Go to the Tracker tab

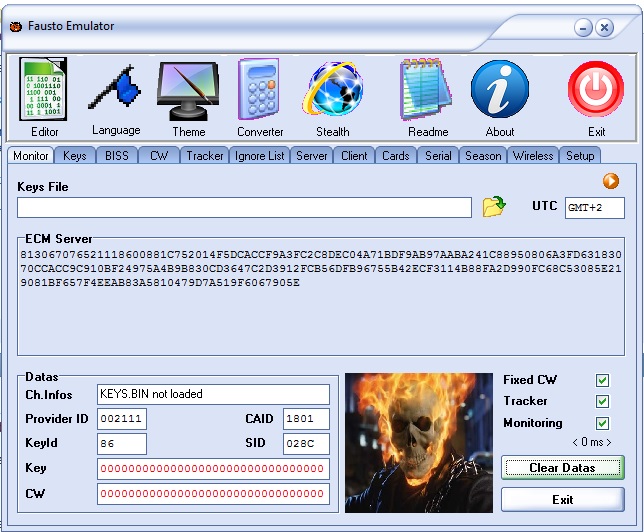205,156
